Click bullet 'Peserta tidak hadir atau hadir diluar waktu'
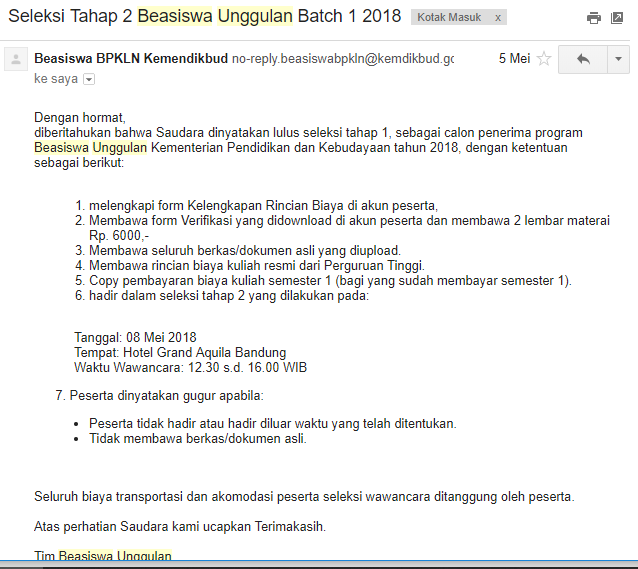Screen dimensions: 638x569 point(273,424)
